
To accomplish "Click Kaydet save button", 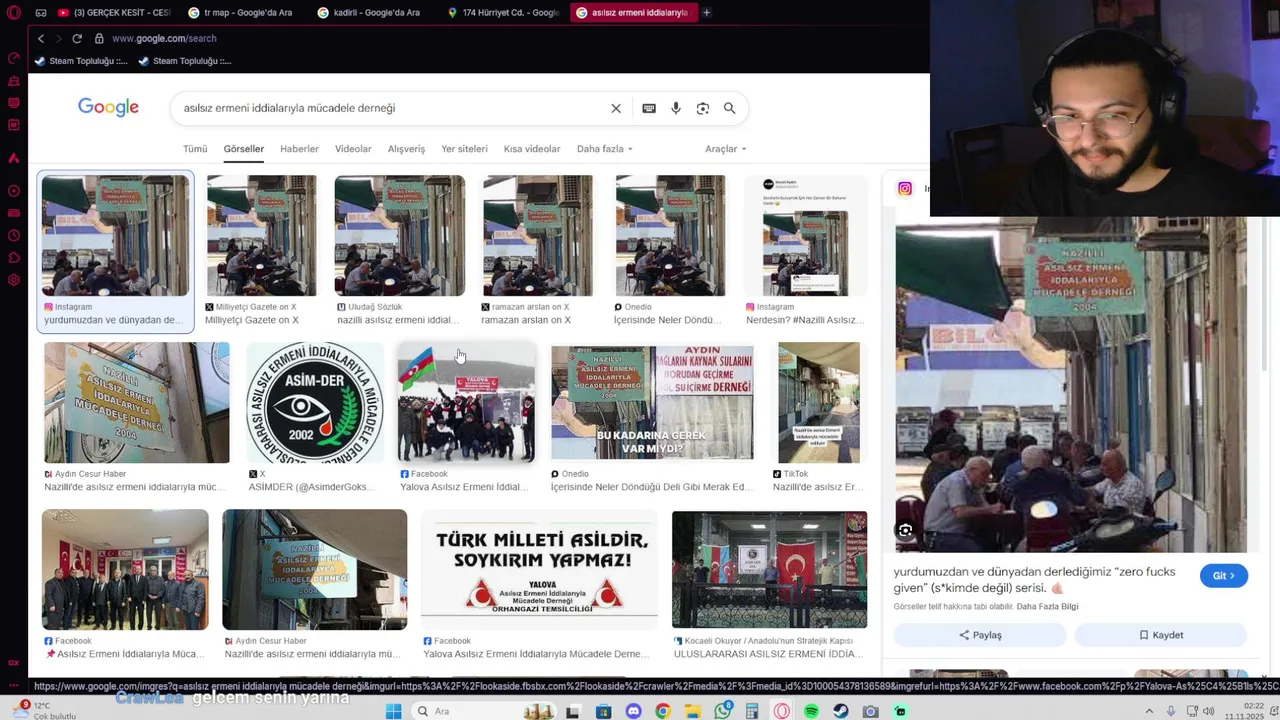I will [1161, 635].
